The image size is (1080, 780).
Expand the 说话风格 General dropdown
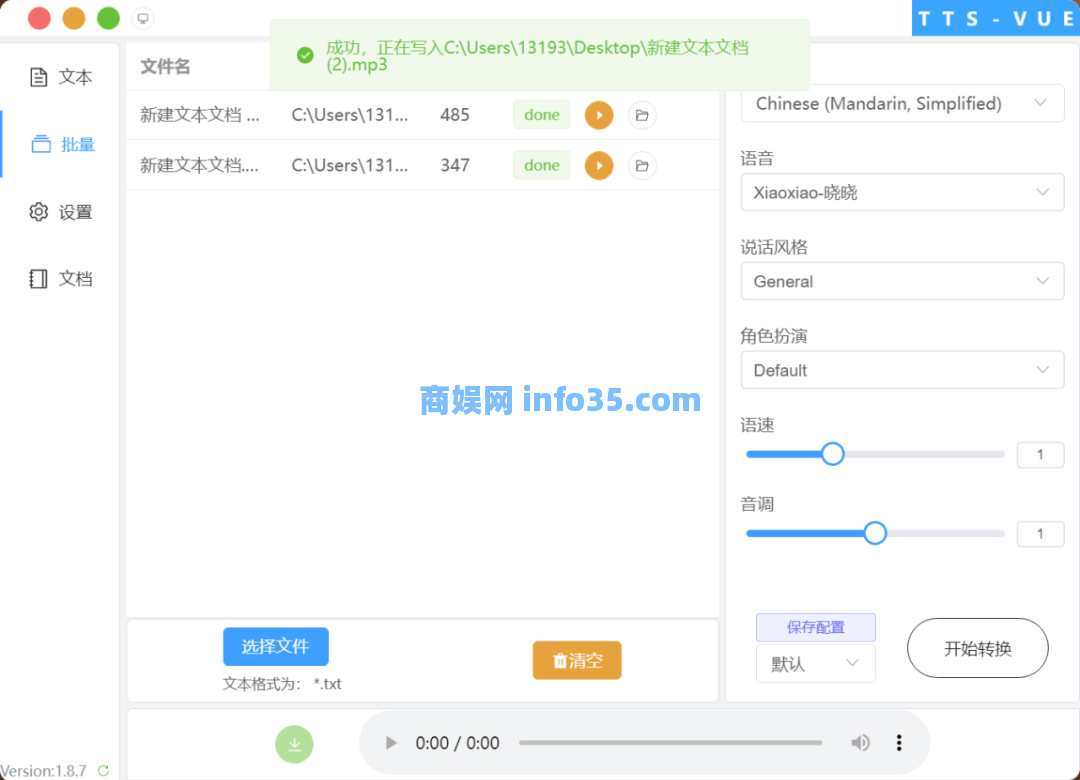[901, 281]
